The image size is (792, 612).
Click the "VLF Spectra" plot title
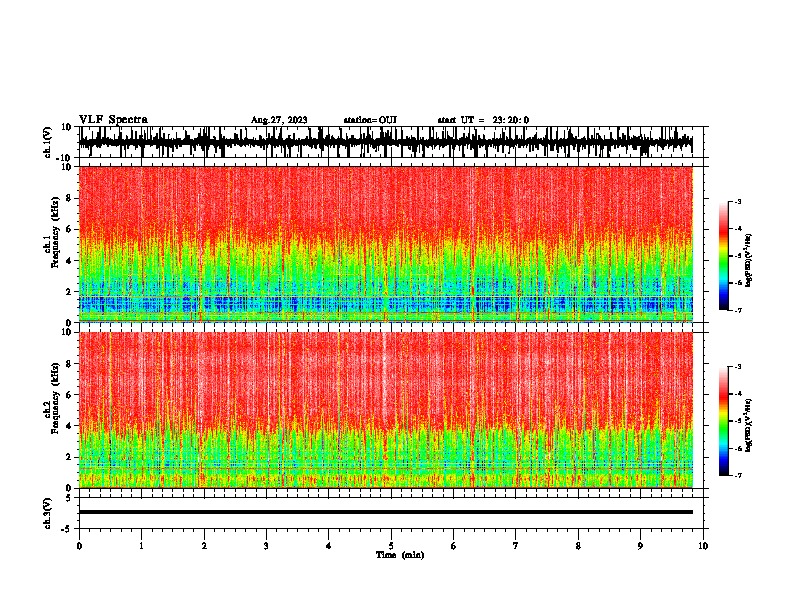pyautogui.click(x=113, y=120)
